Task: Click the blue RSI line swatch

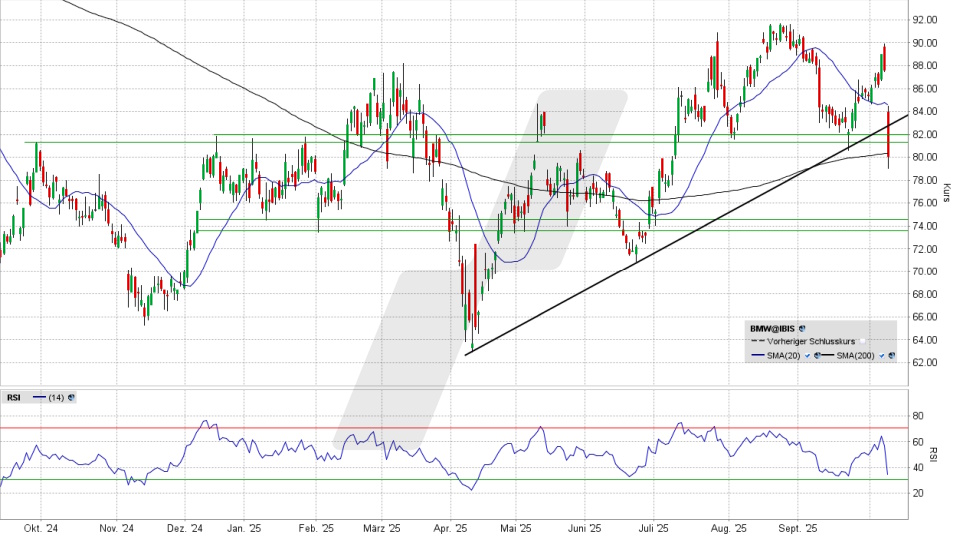Action: (39, 397)
